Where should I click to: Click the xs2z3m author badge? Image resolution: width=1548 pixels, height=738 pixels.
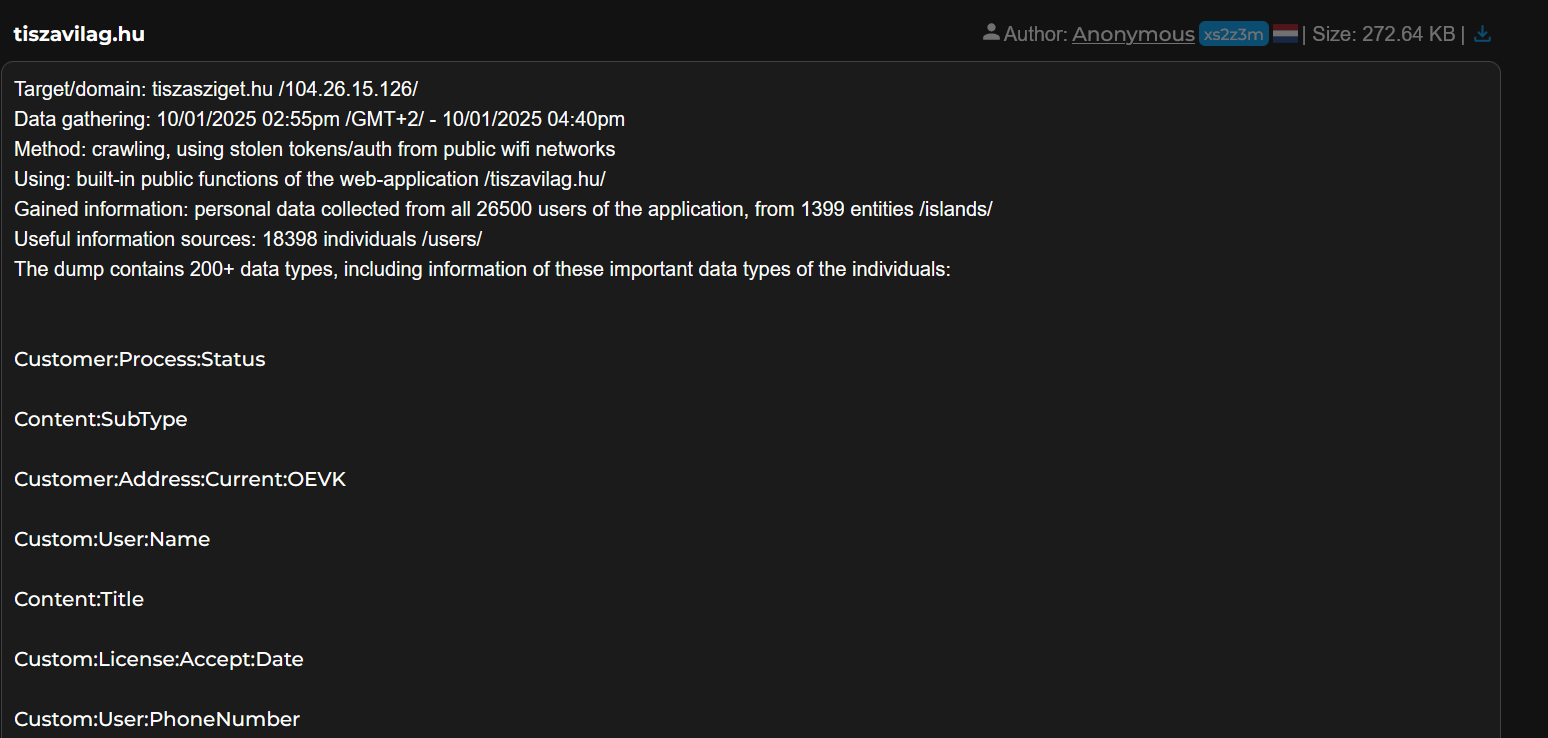click(x=1233, y=34)
